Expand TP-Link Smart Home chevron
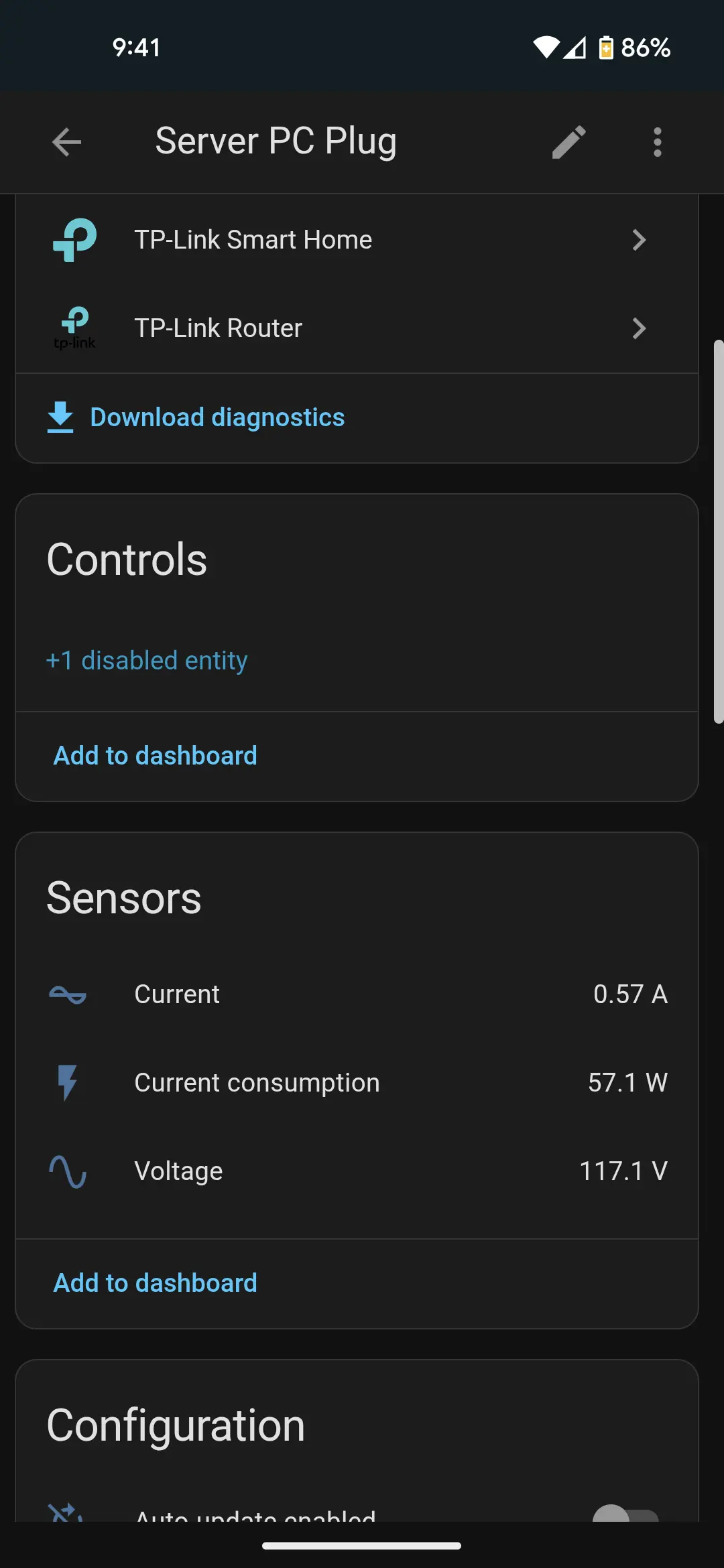Image resolution: width=724 pixels, height=1568 pixels. click(x=639, y=240)
